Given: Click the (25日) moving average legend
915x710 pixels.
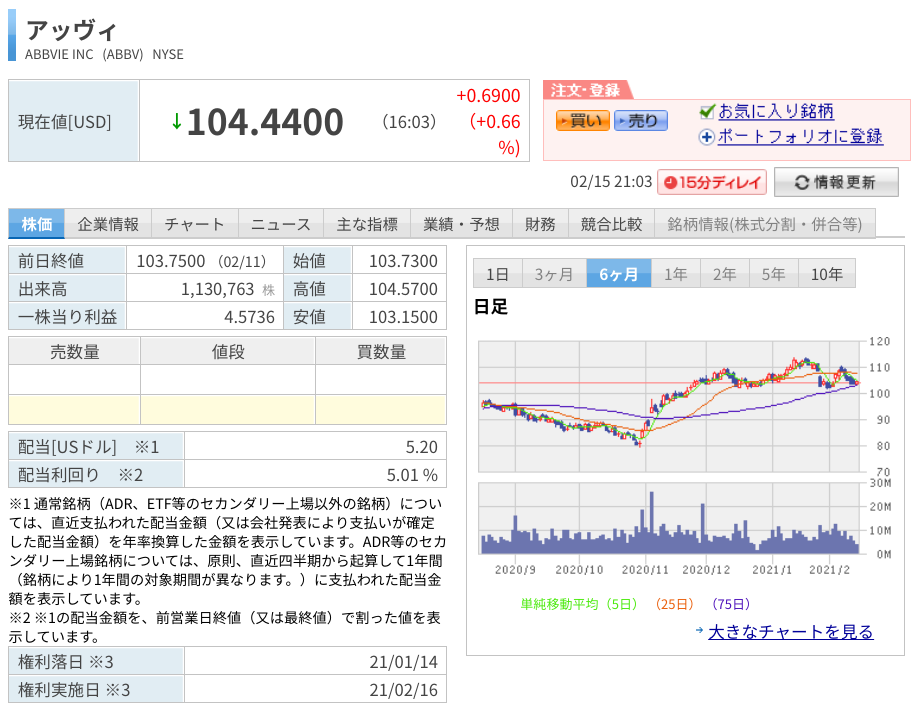Looking at the screenshot, I should pyautogui.click(x=674, y=604).
